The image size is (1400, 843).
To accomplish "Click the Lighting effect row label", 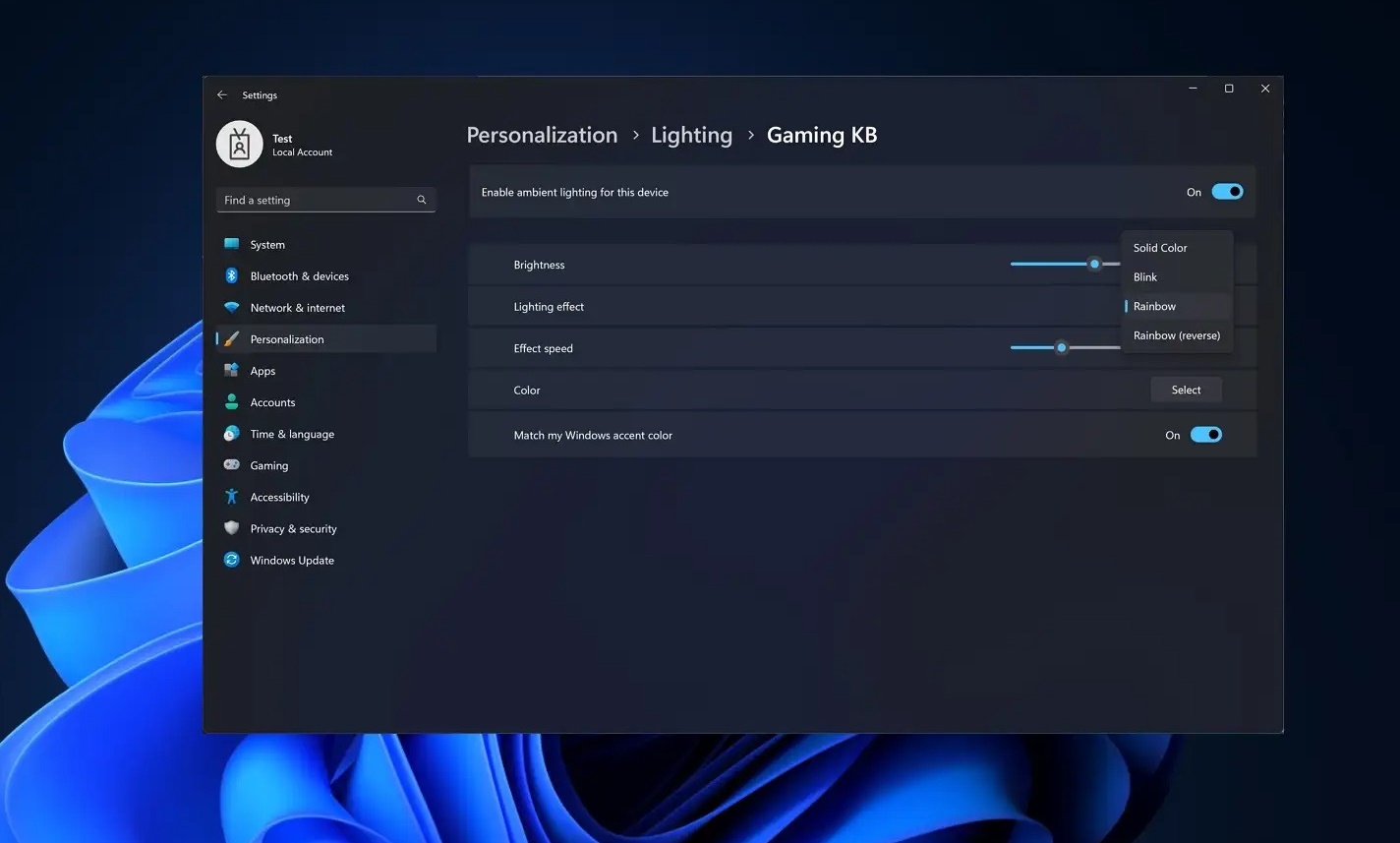I will pyautogui.click(x=549, y=307).
